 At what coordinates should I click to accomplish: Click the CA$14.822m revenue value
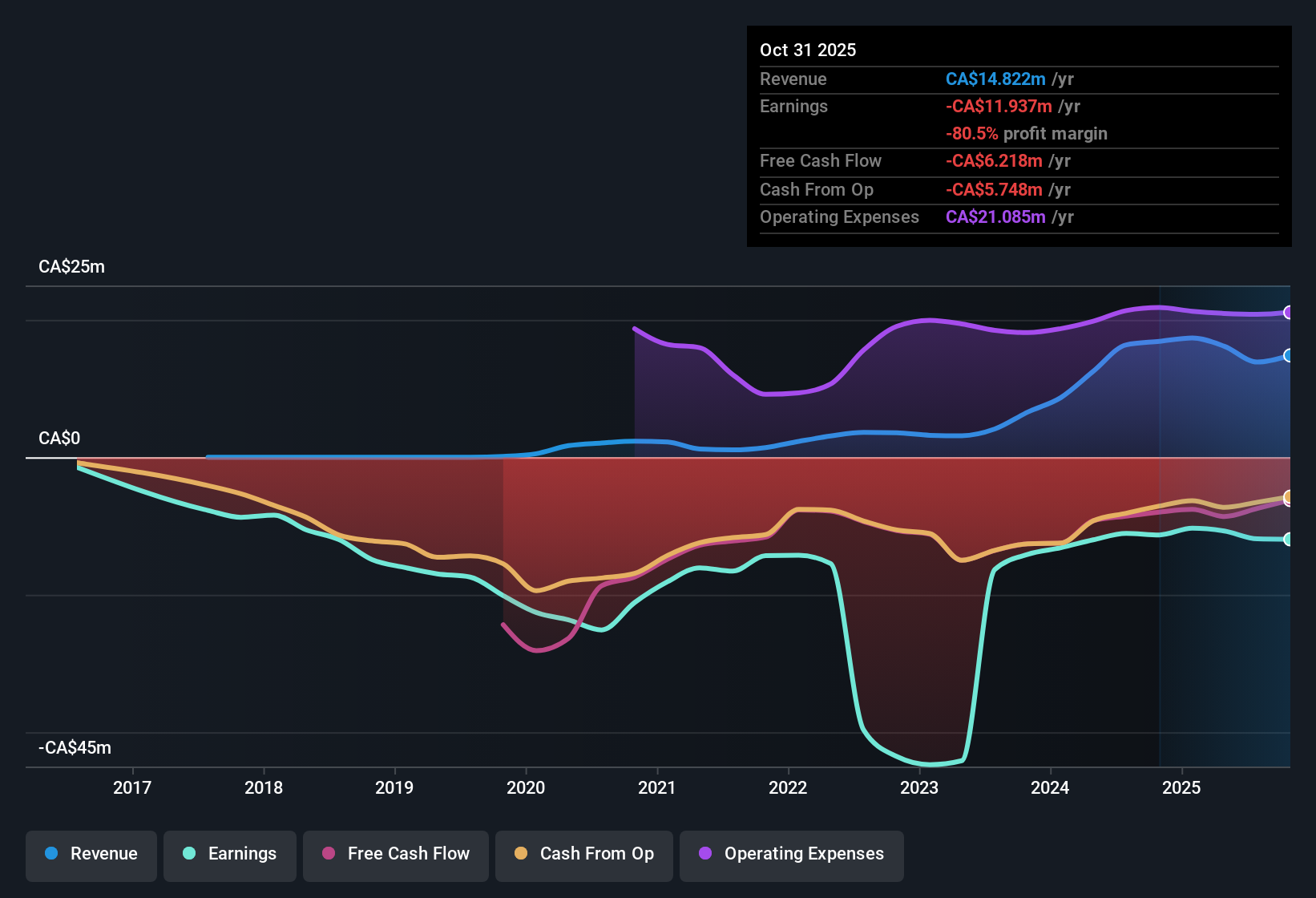[x=995, y=79]
